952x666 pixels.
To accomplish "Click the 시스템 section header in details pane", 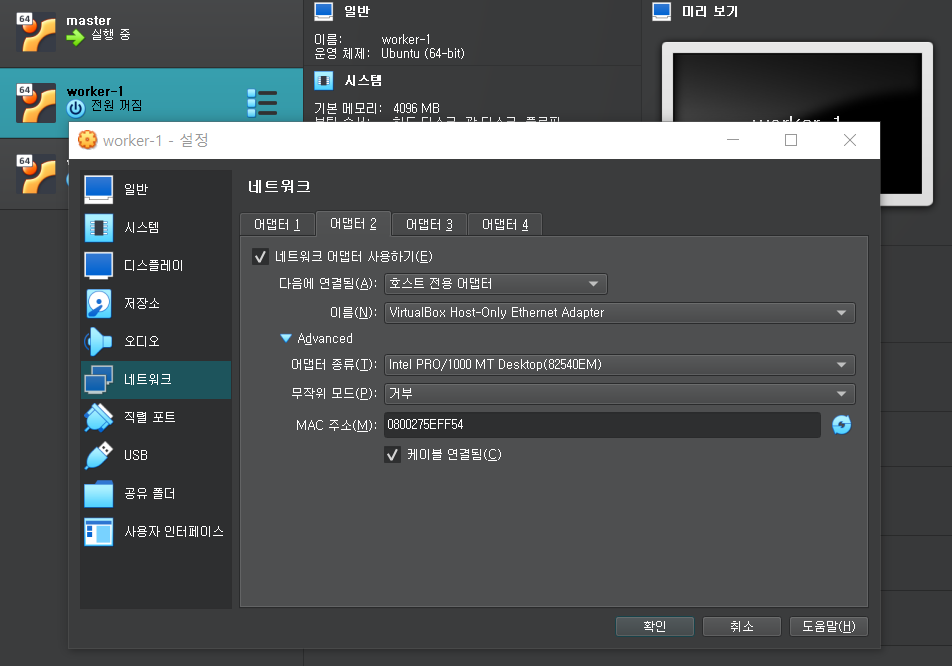I will [x=363, y=80].
